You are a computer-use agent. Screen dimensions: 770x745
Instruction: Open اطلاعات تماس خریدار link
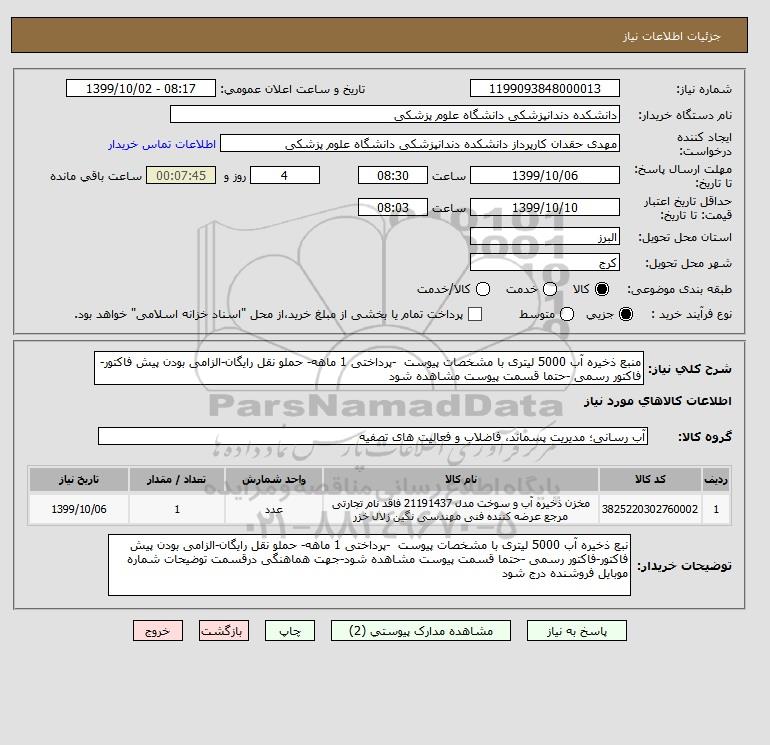point(162,144)
